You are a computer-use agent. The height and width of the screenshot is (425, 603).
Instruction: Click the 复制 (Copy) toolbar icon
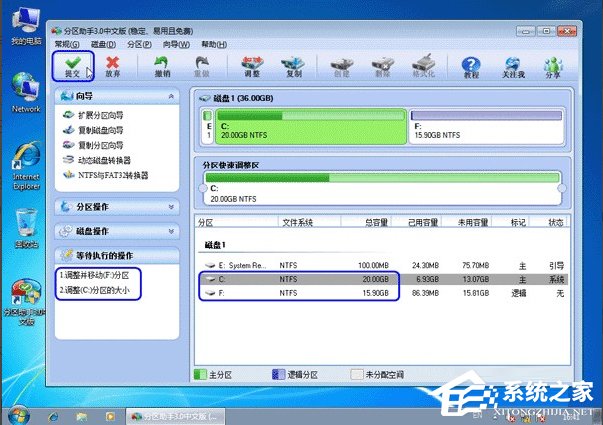coord(293,67)
